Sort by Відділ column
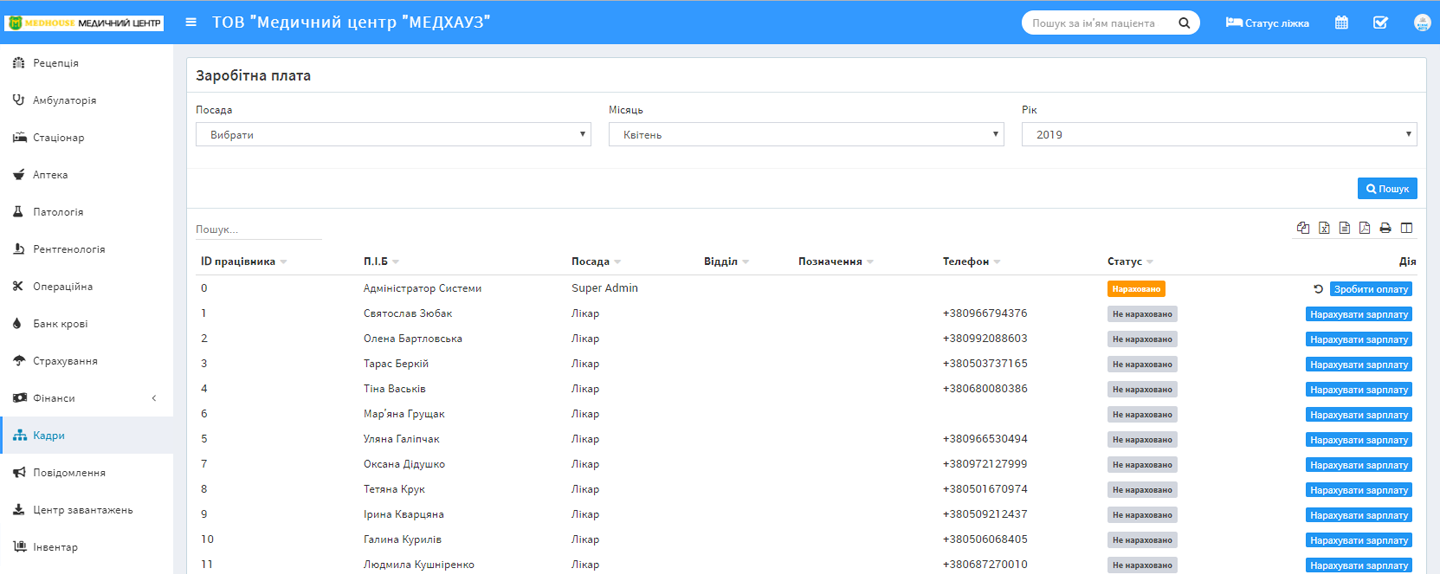 click(x=727, y=262)
